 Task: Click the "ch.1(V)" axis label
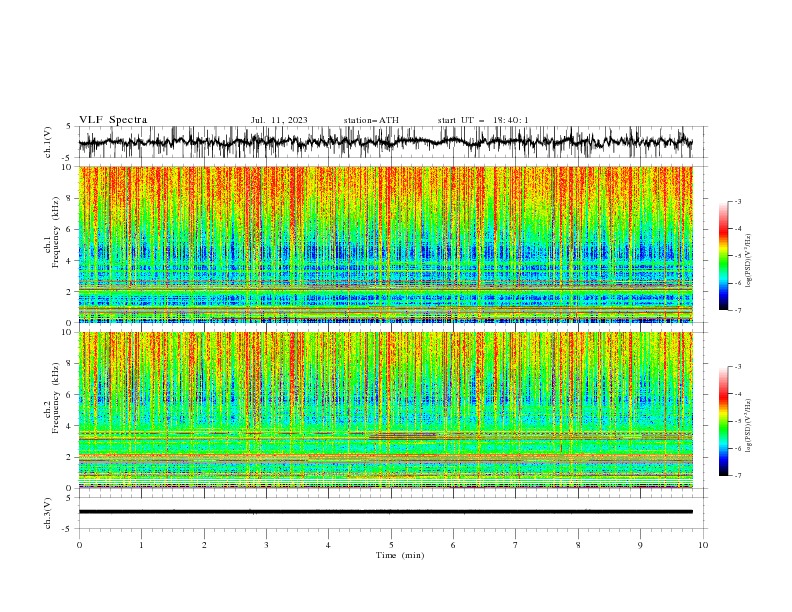[x=48, y=142]
